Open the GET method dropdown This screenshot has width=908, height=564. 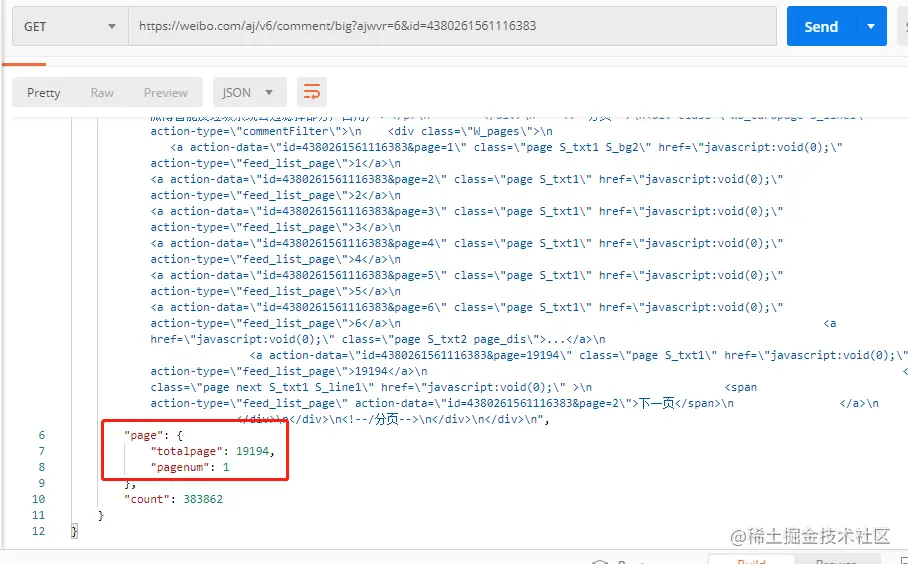click(x=70, y=26)
